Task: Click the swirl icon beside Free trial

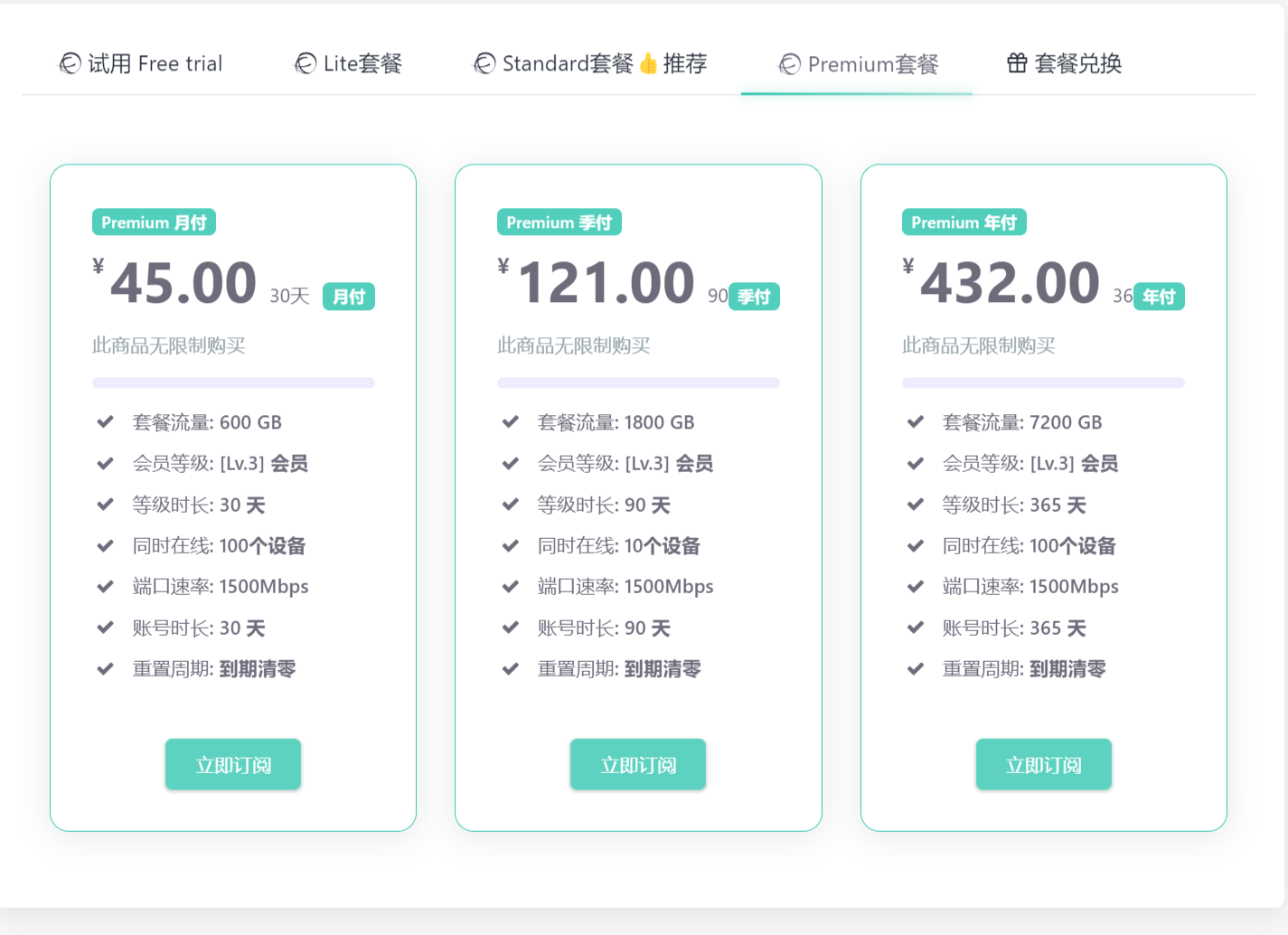Action: coord(70,63)
